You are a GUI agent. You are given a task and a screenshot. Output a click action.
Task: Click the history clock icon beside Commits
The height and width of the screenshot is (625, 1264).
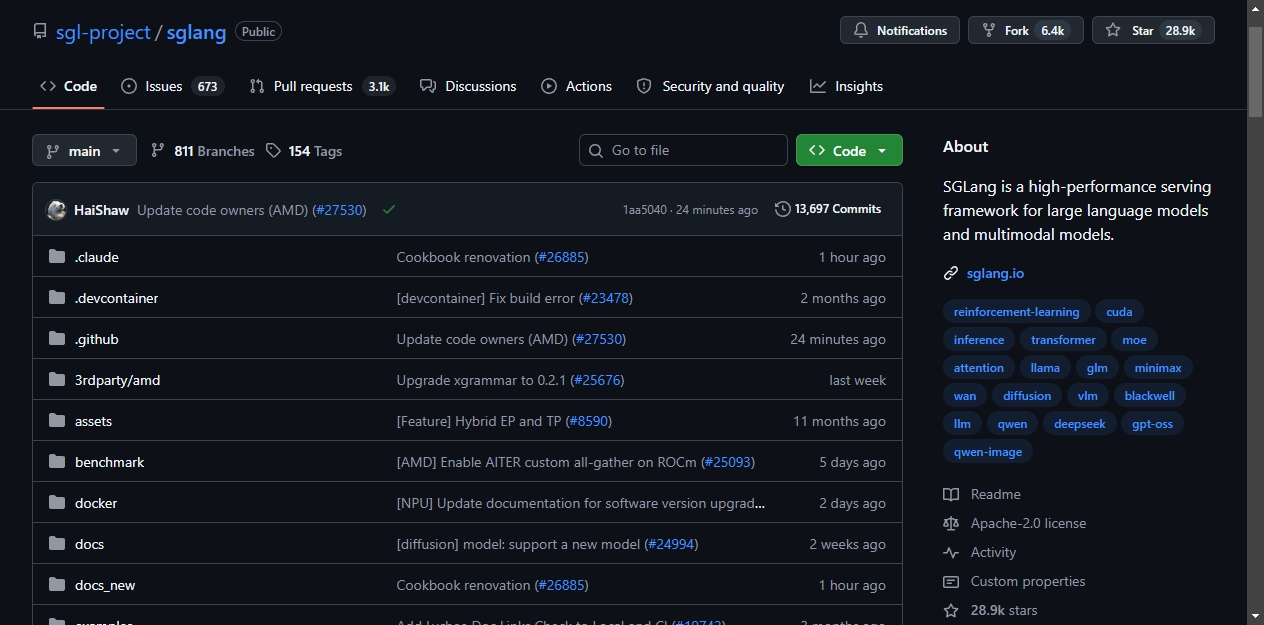tap(782, 209)
